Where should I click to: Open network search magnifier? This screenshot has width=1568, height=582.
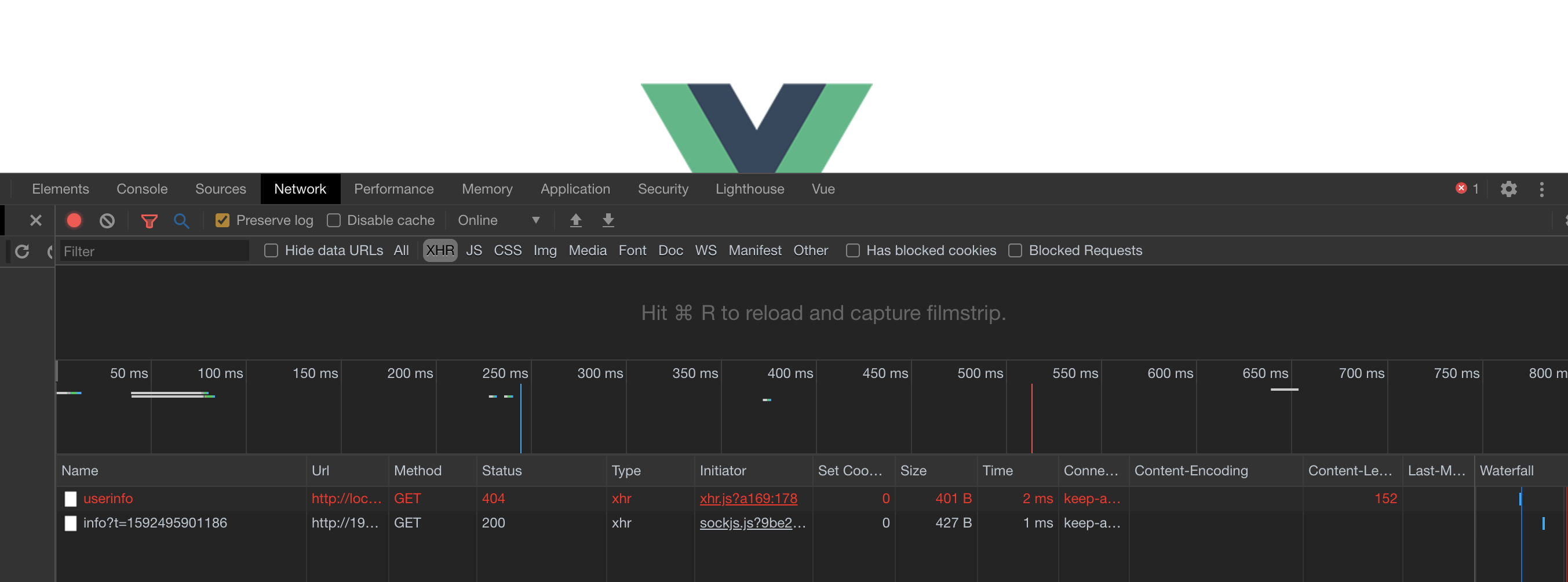click(x=181, y=220)
